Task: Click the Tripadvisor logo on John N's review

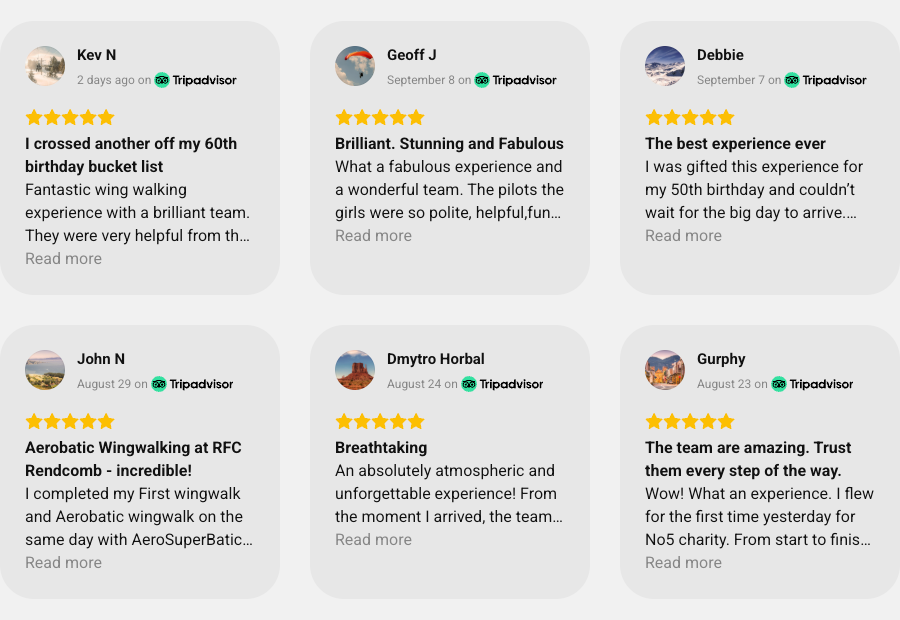Action: pyautogui.click(x=193, y=384)
